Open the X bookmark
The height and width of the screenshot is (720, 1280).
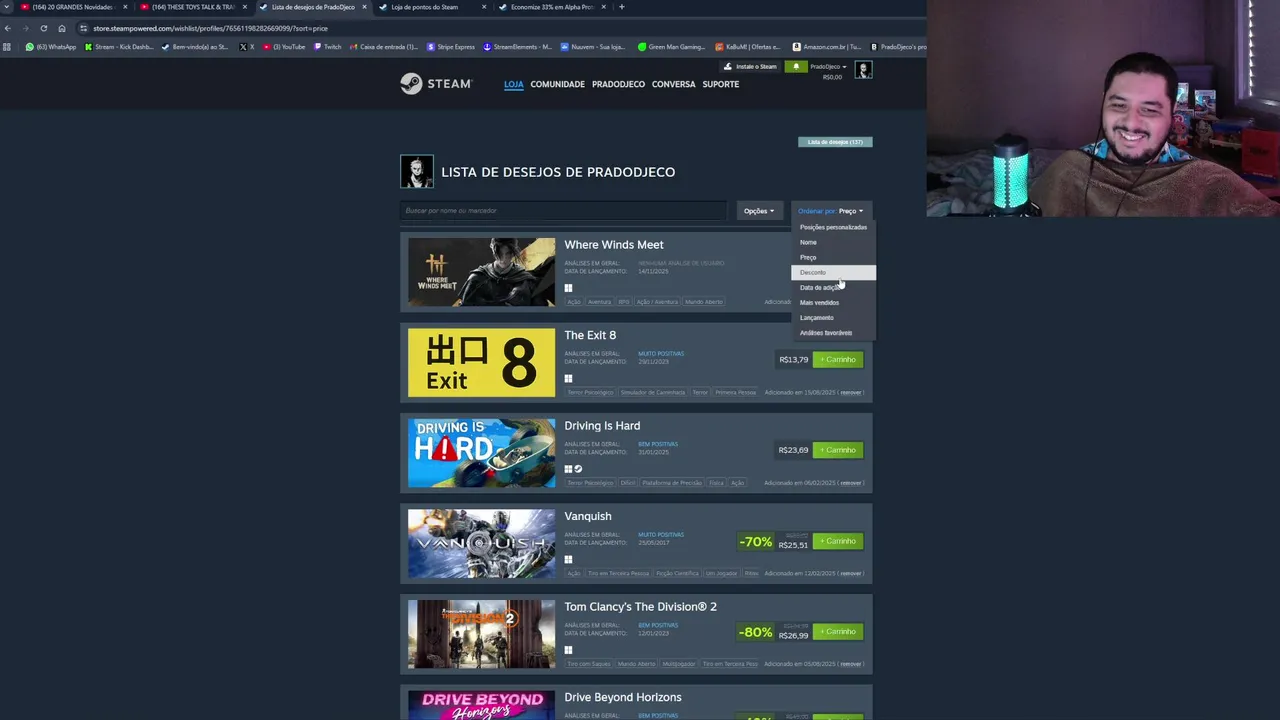pyautogui.click(x=247, y=47)
